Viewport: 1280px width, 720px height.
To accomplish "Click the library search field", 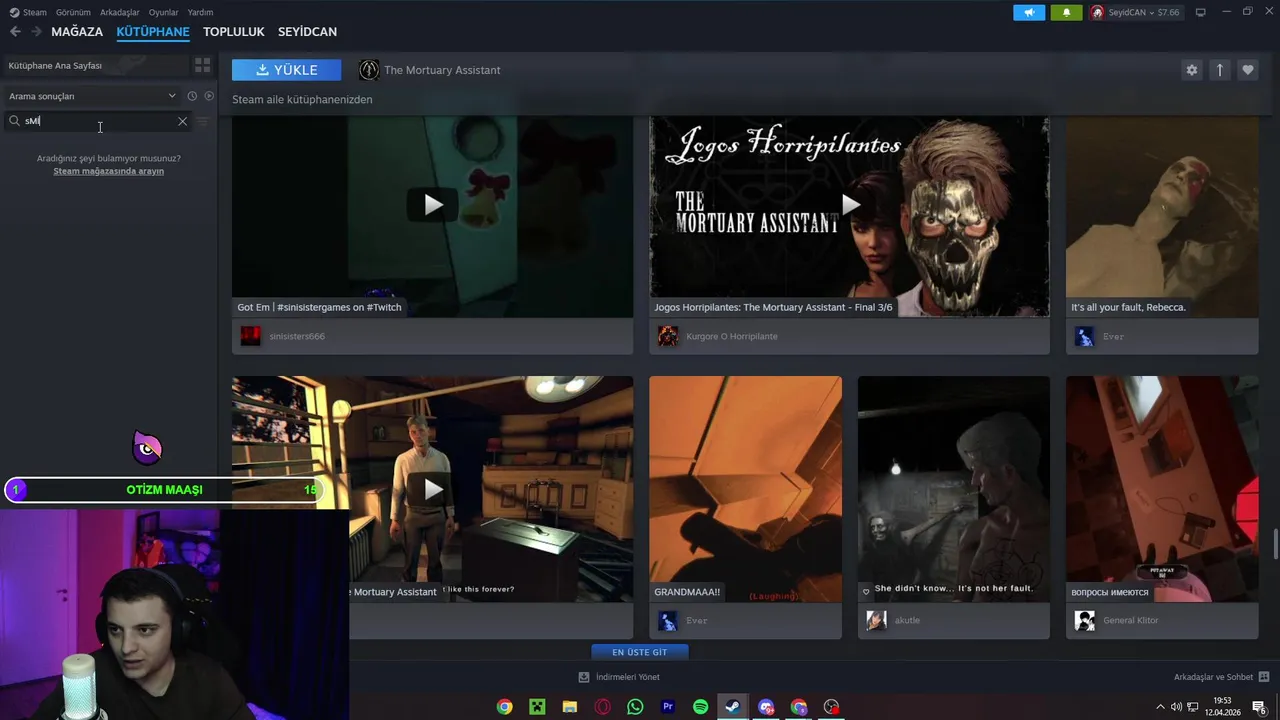I will tap(98, 121).
